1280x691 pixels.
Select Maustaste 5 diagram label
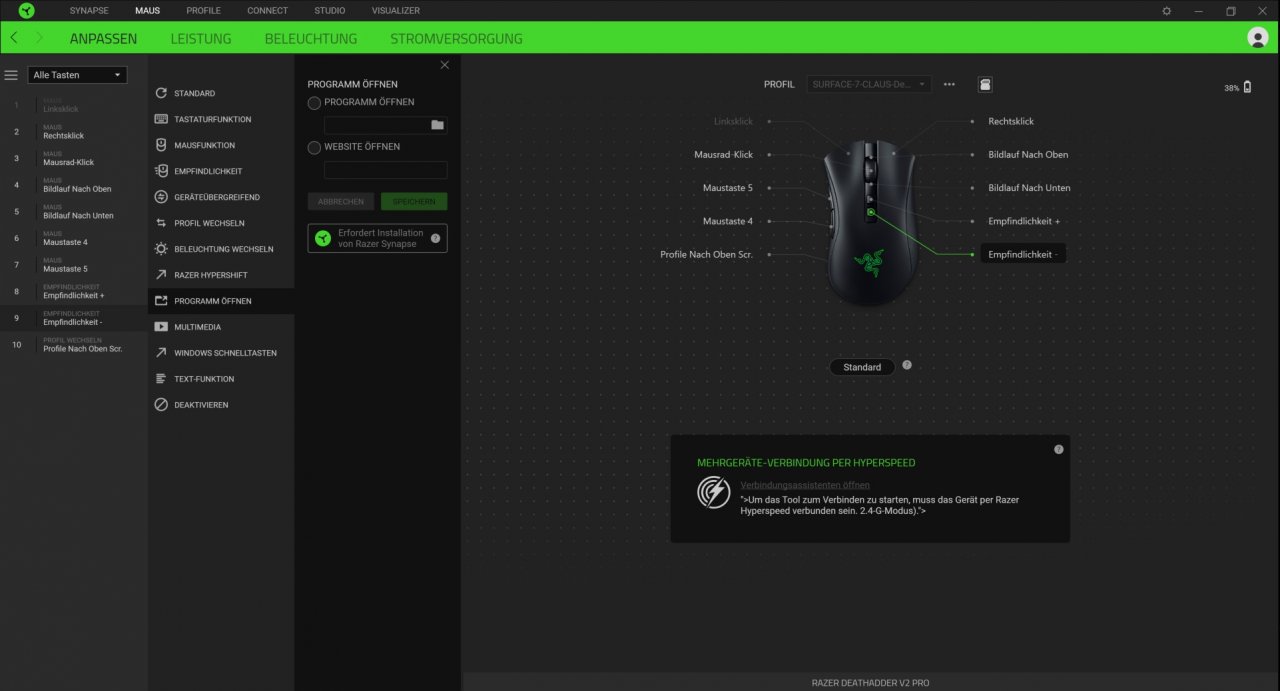[728, 188]
